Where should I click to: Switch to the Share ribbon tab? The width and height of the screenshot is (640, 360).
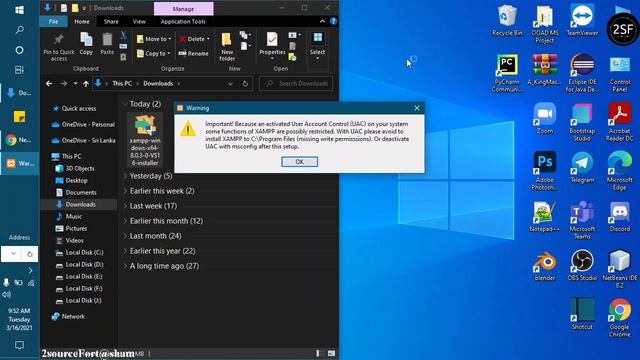coord(111,22)
